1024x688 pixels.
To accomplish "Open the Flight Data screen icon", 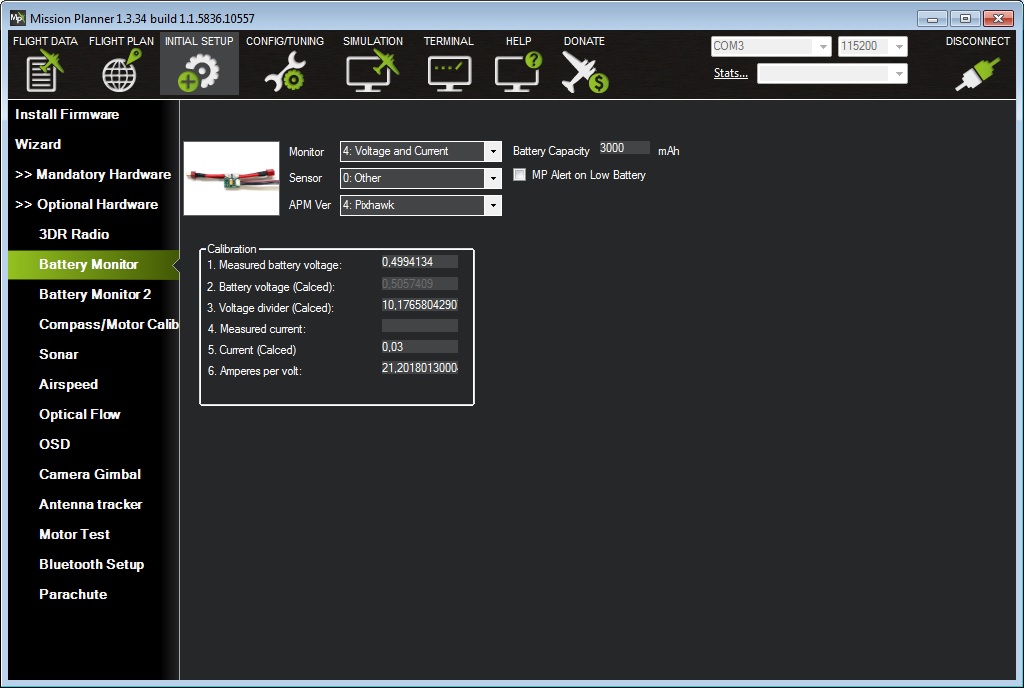I will pos(44,73).
